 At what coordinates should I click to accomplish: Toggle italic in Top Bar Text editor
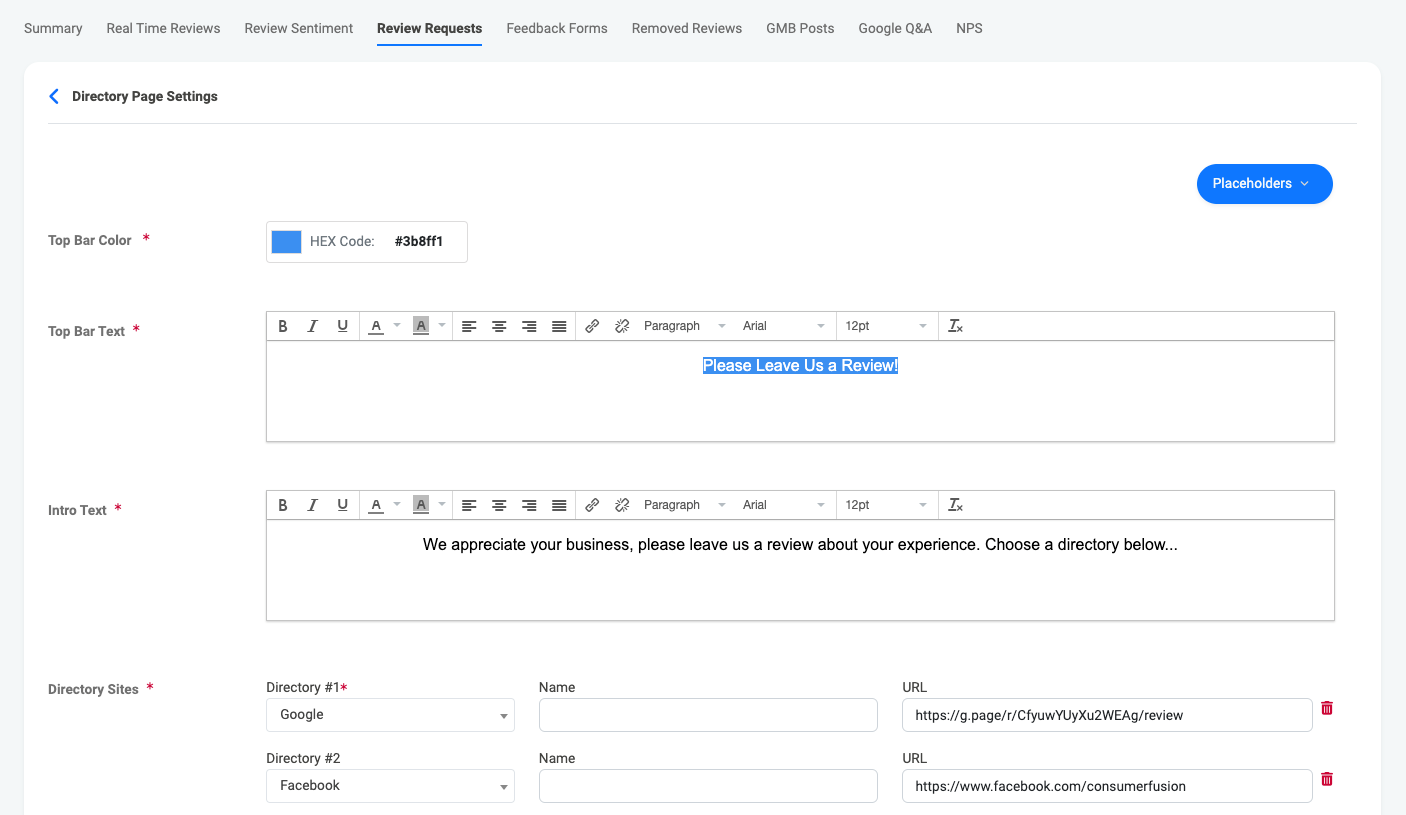pyautogui.click(x=313, y=326)
